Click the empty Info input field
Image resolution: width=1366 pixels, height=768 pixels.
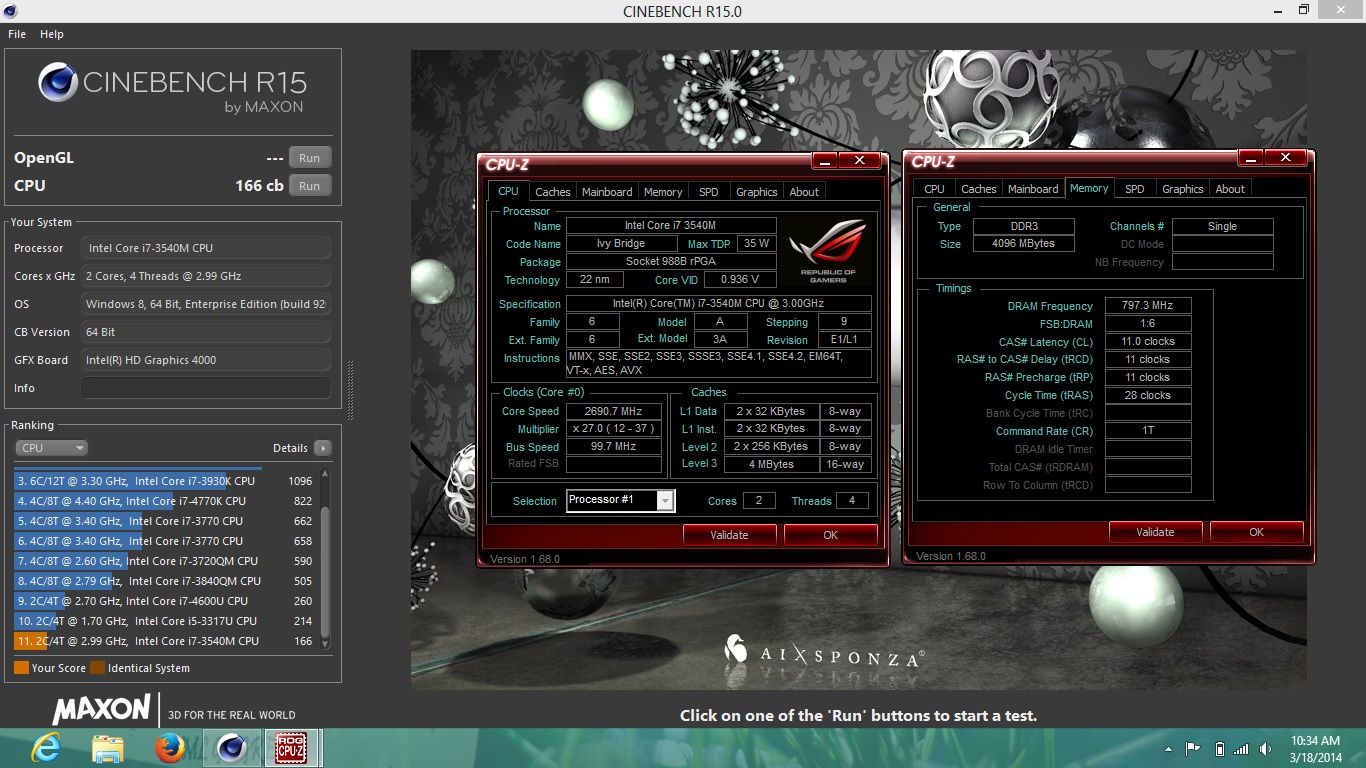(x=206, y=388)
